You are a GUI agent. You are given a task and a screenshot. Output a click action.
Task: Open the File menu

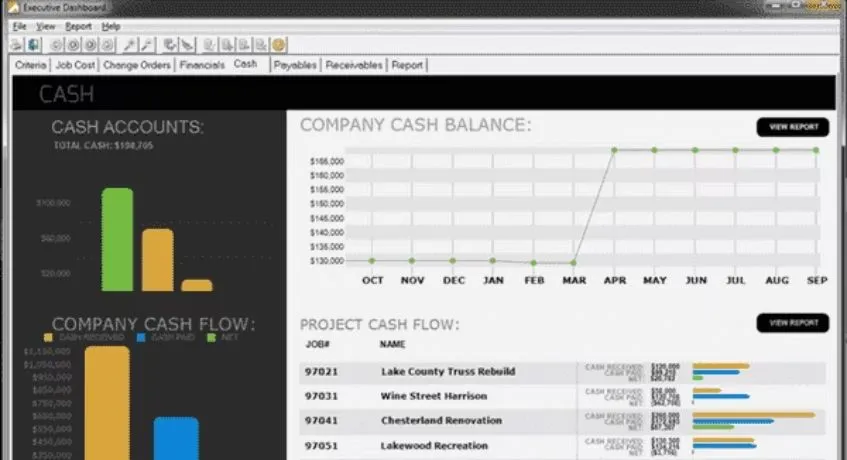[x=19, y=26]
